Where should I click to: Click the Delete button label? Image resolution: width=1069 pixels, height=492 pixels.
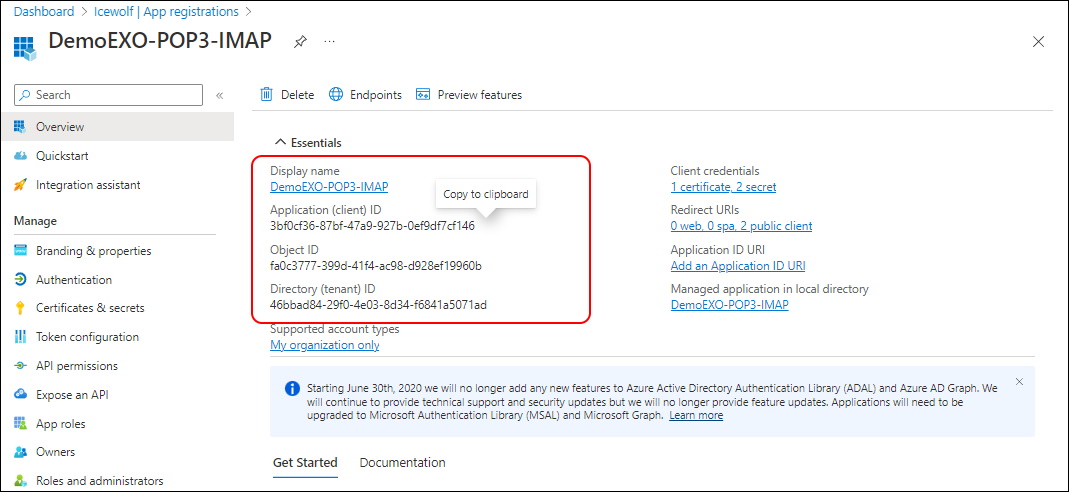point(297,95)
